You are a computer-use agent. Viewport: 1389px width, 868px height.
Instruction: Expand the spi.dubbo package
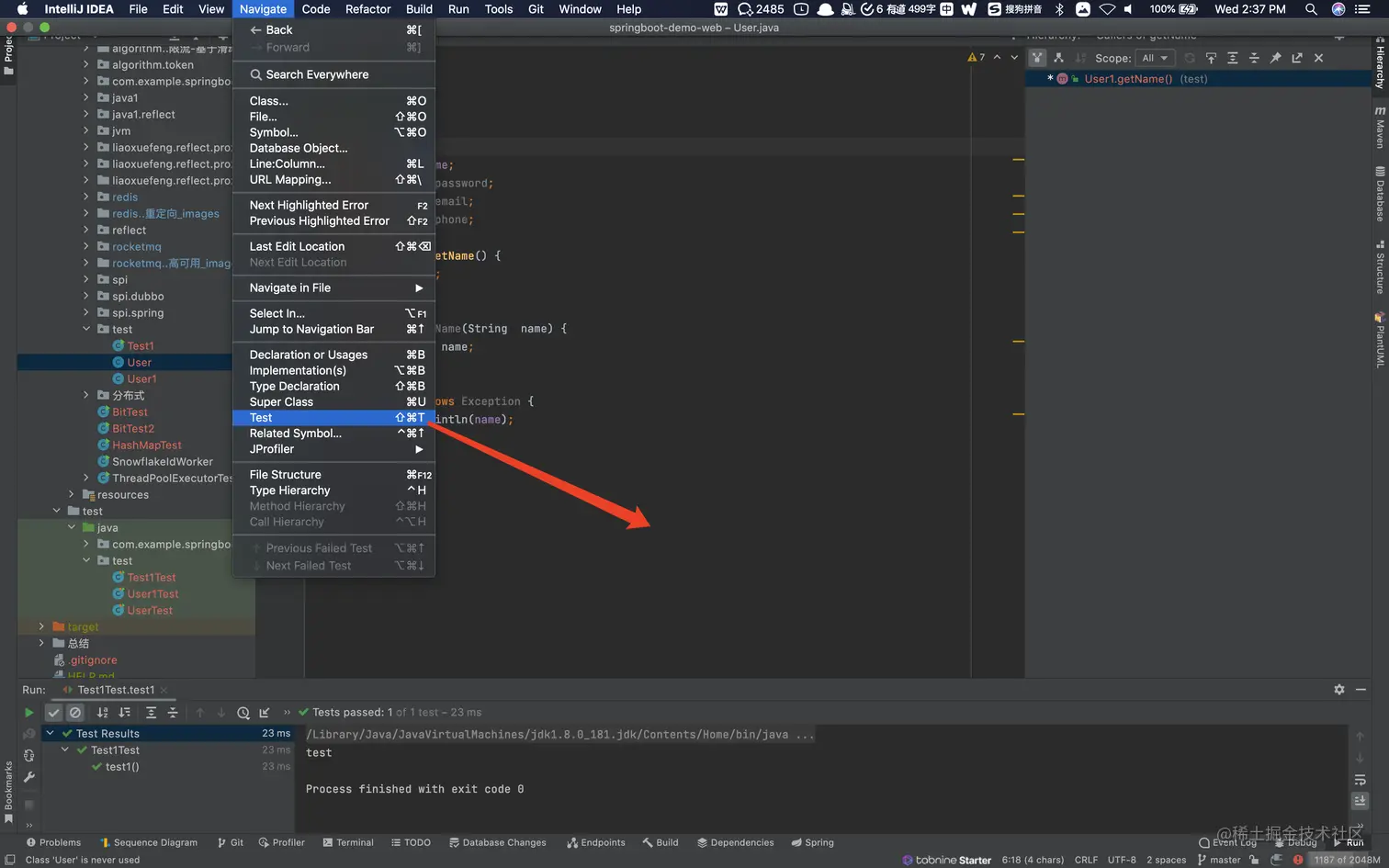(x=86, y=297)
